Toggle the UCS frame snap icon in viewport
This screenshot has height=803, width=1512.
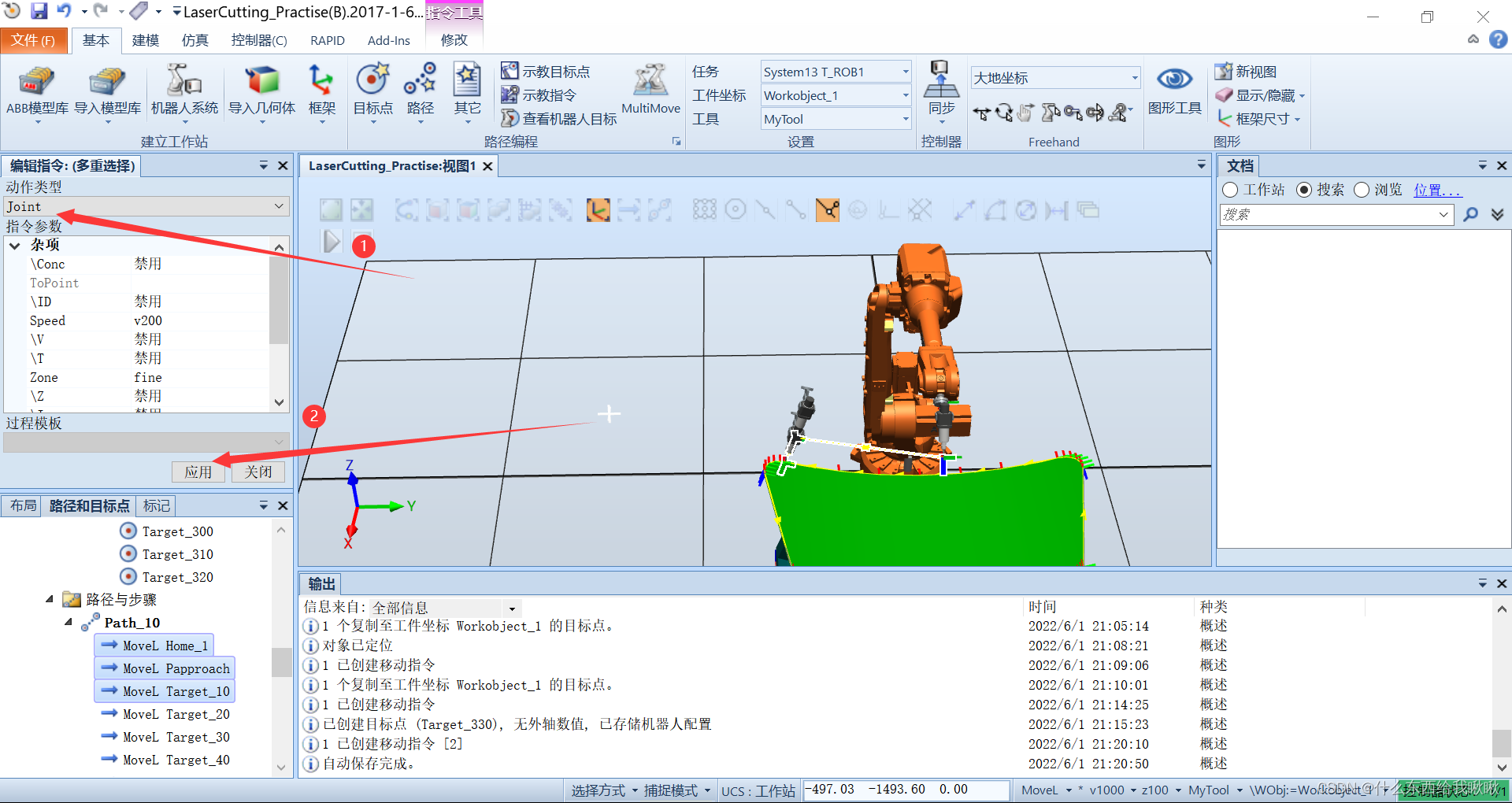point(598,209)
